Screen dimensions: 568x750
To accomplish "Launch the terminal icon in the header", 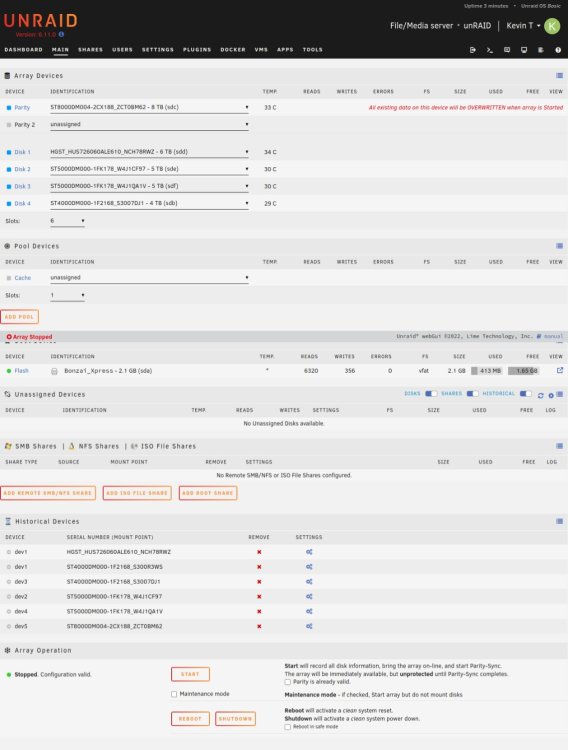I will [x=490, y=50].
